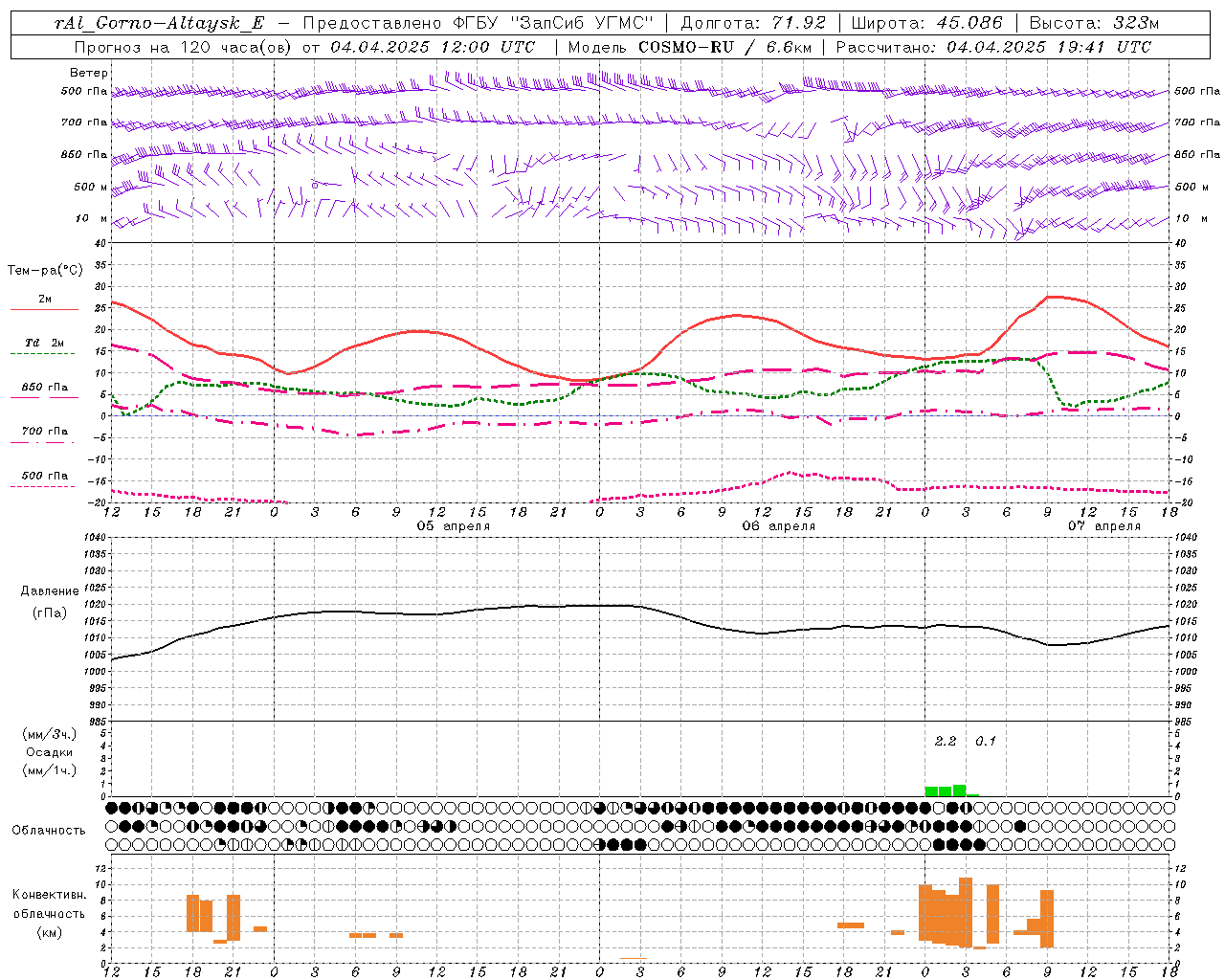
Task: Click the 700 гПа temperature legend entry
Action: [44, 432]
